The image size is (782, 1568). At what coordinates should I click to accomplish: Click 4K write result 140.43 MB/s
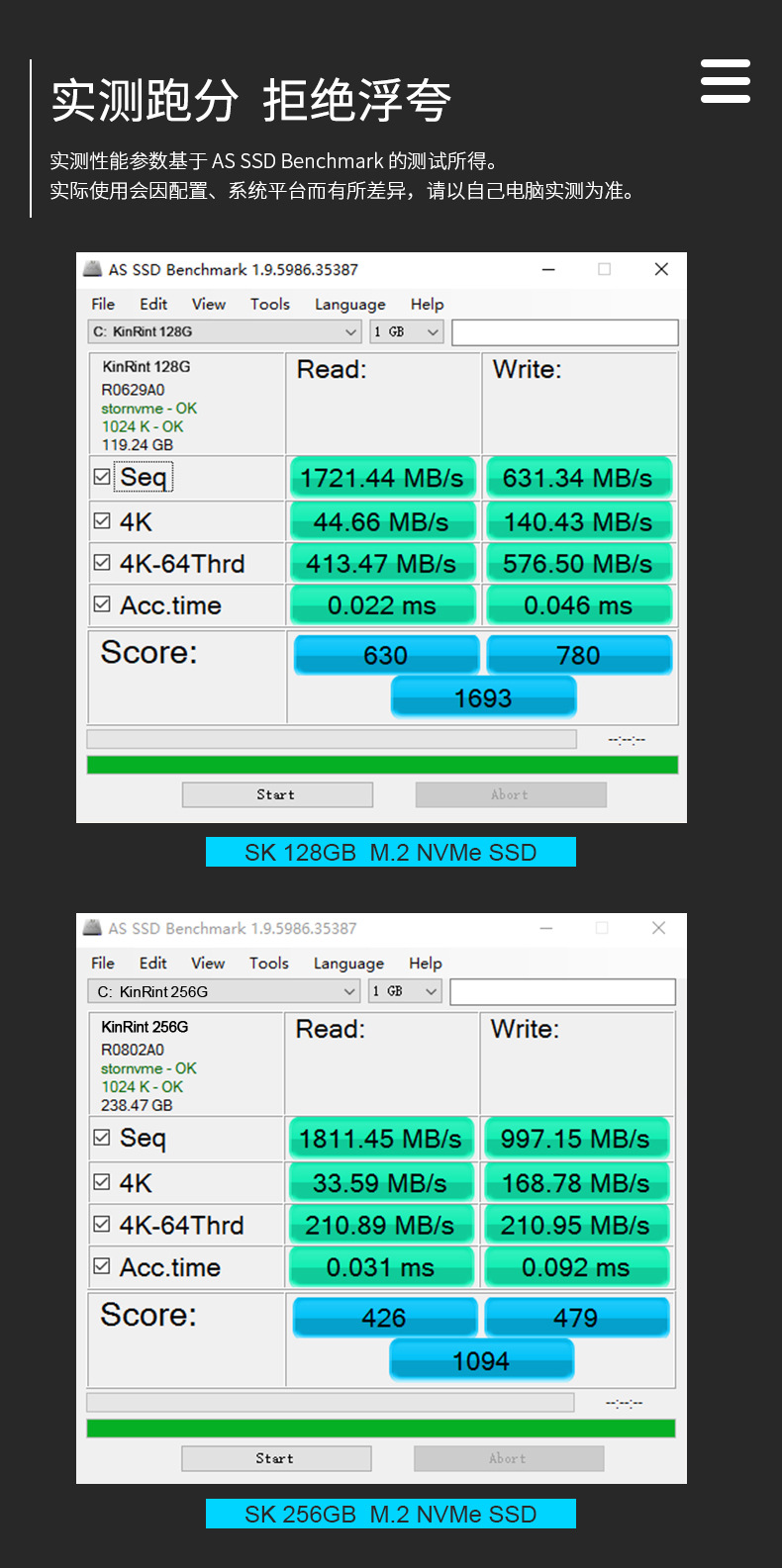(x=578, y=521)
